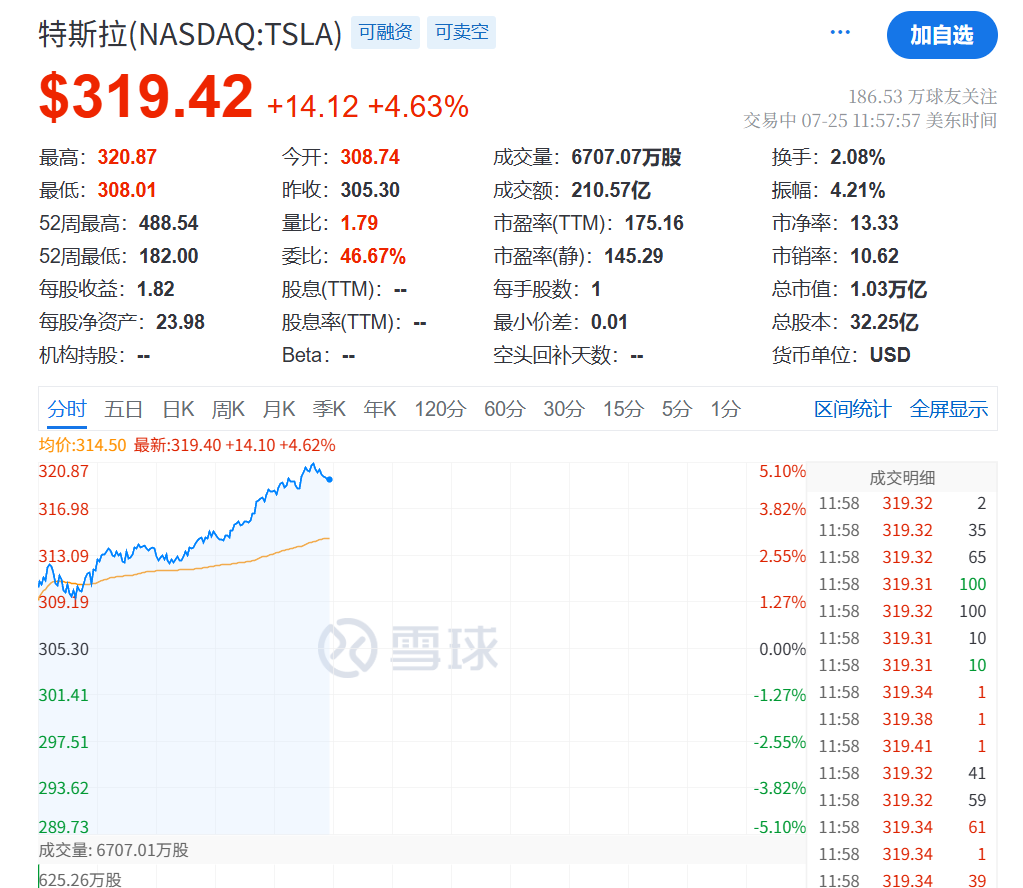Click the 每股收益 value 1.82
This screenshot has width=1023, height=888.
(x=156, y=289)
